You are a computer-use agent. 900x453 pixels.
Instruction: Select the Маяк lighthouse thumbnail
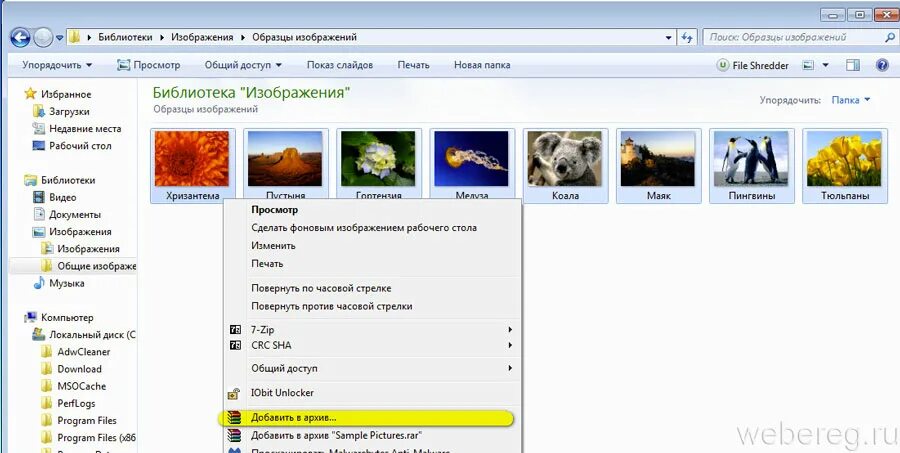coord(658,165)
